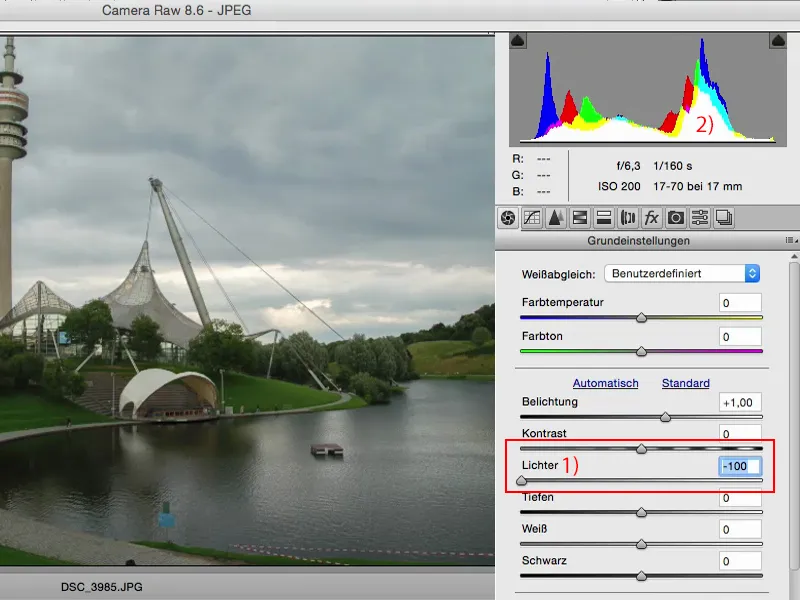The height and width of the screenshot is (600, 800).
Task: Switch to the Tone Curve tab
Action: (x=532, y=218)
